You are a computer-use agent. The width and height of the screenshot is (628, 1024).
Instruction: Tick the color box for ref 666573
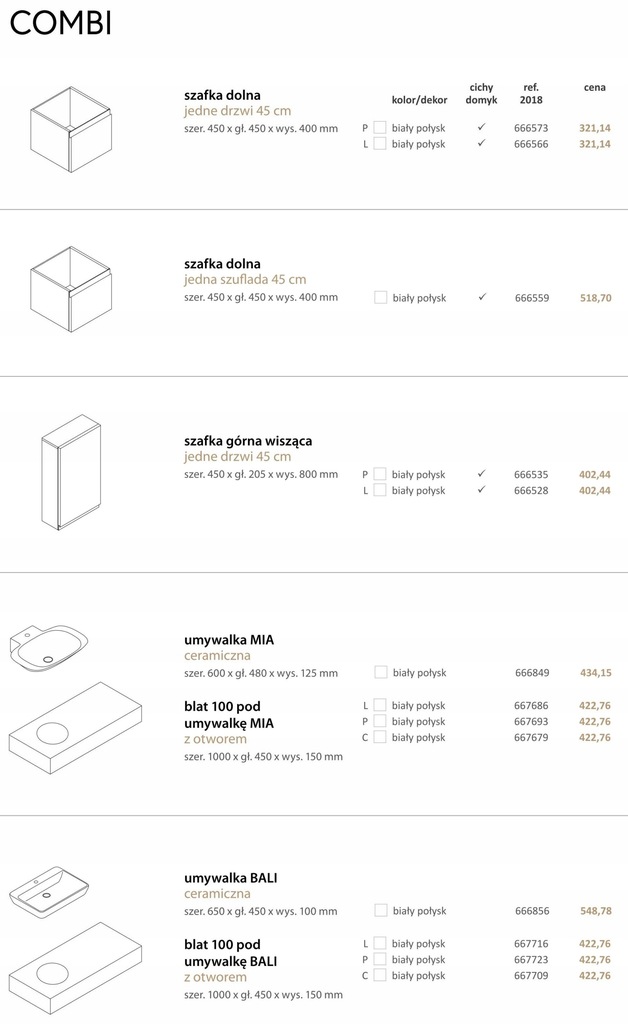pyautogui.click(x=380, y=128)
